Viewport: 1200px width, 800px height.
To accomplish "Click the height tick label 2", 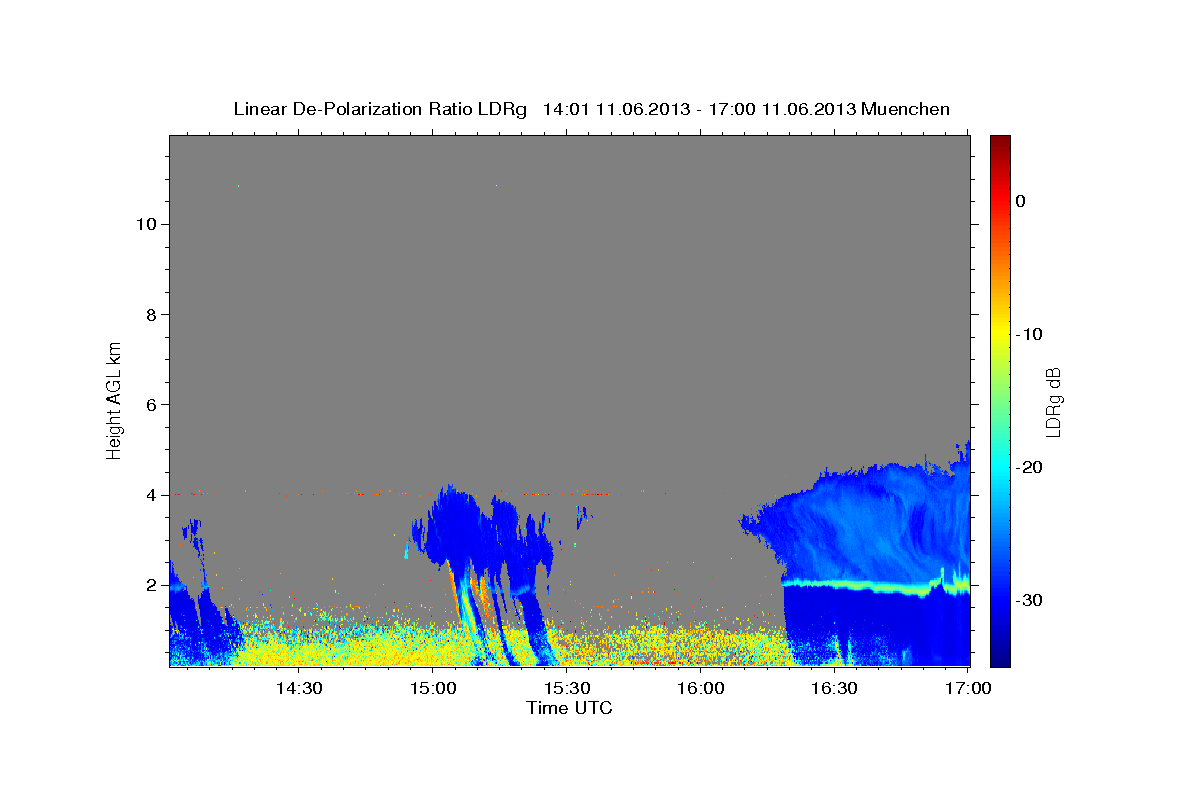I will click(x=150, y=585).
